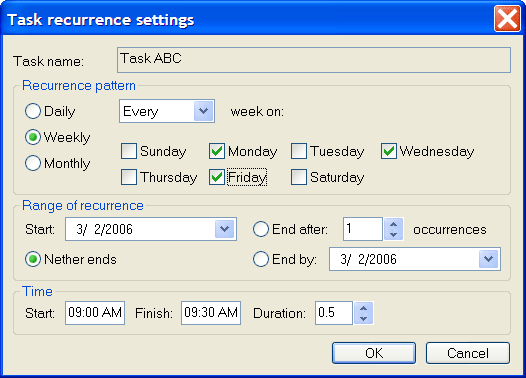
Task: Open the End by date dropdown
Action: [488, 259]
